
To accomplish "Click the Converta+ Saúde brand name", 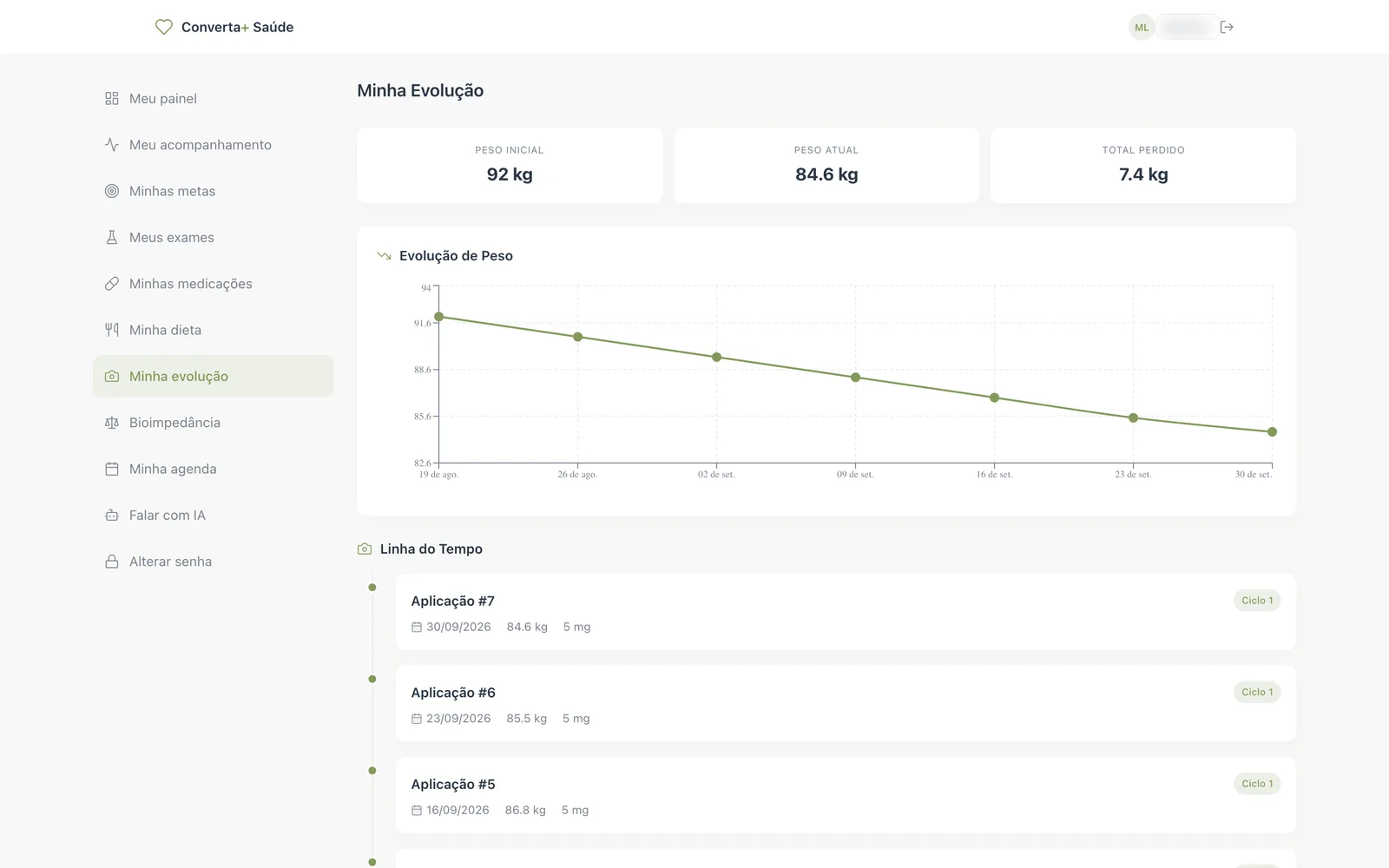I will [x=237, y=27].
